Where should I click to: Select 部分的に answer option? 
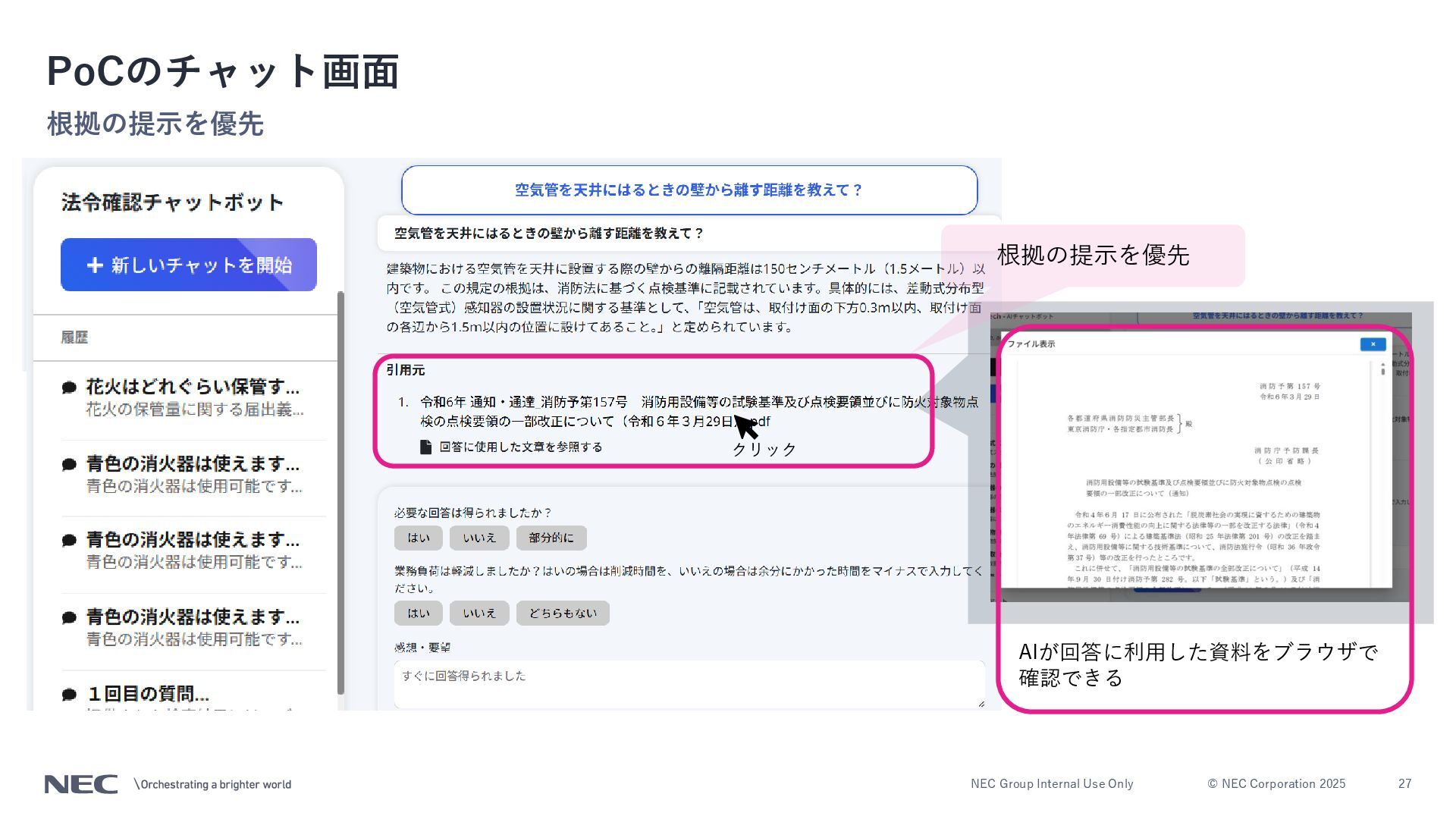point(551,538)
